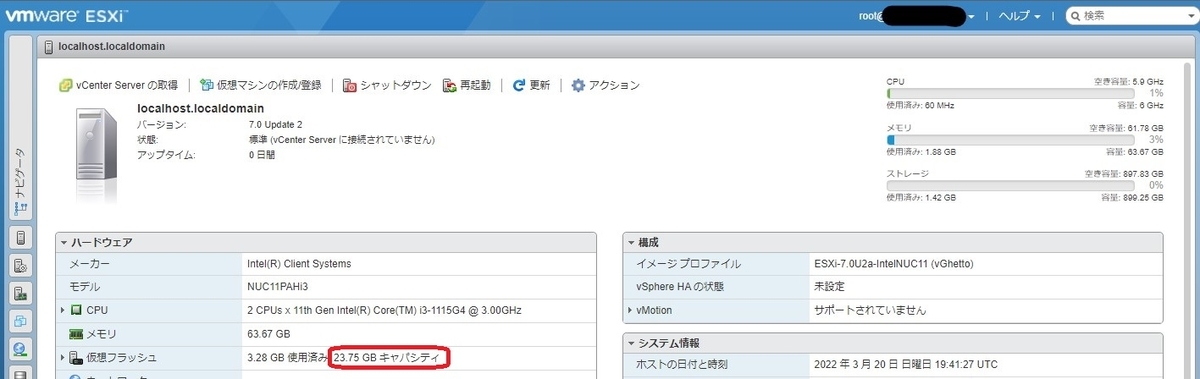Click the メモリ module icon
This screenshot has width=1200, height=379.
(x=75, y=334)
